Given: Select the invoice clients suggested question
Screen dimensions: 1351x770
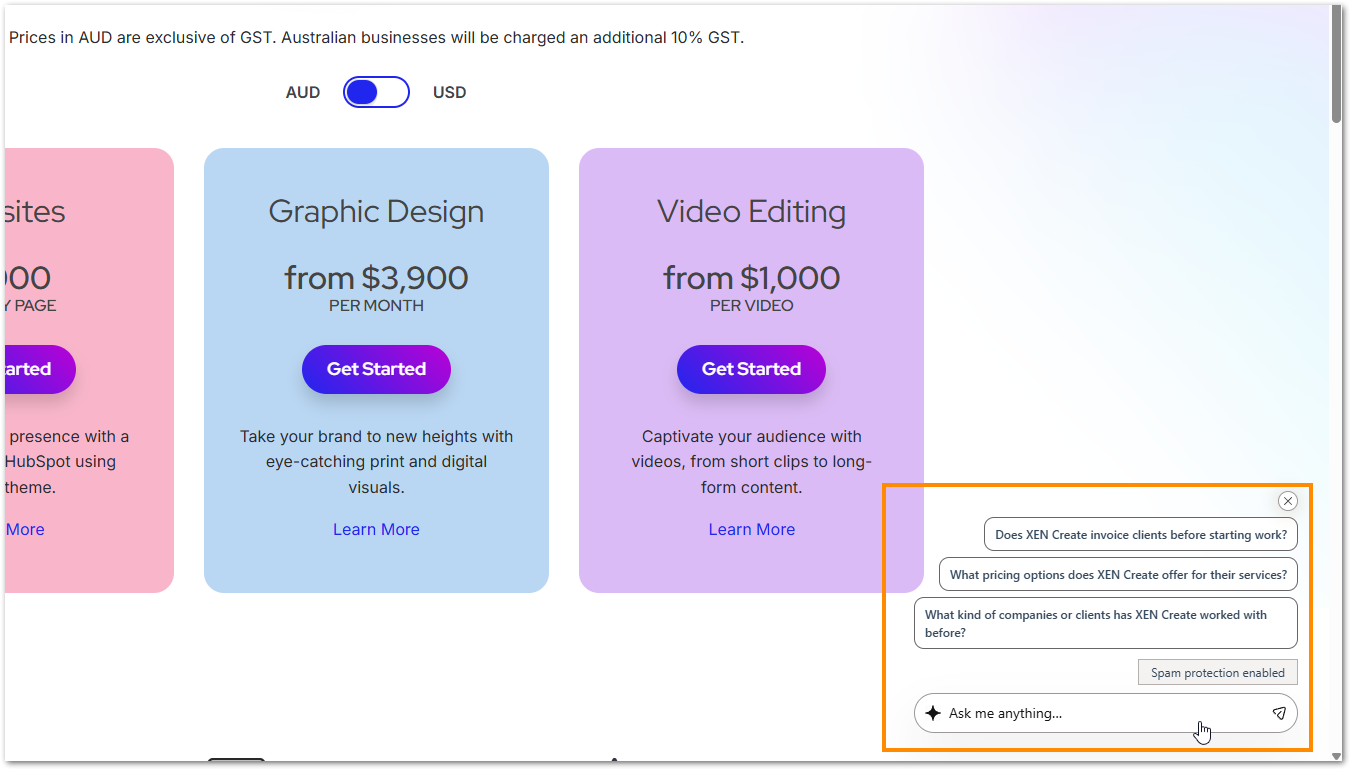Looking at the screenshot, I should (x=1140, y=534).
